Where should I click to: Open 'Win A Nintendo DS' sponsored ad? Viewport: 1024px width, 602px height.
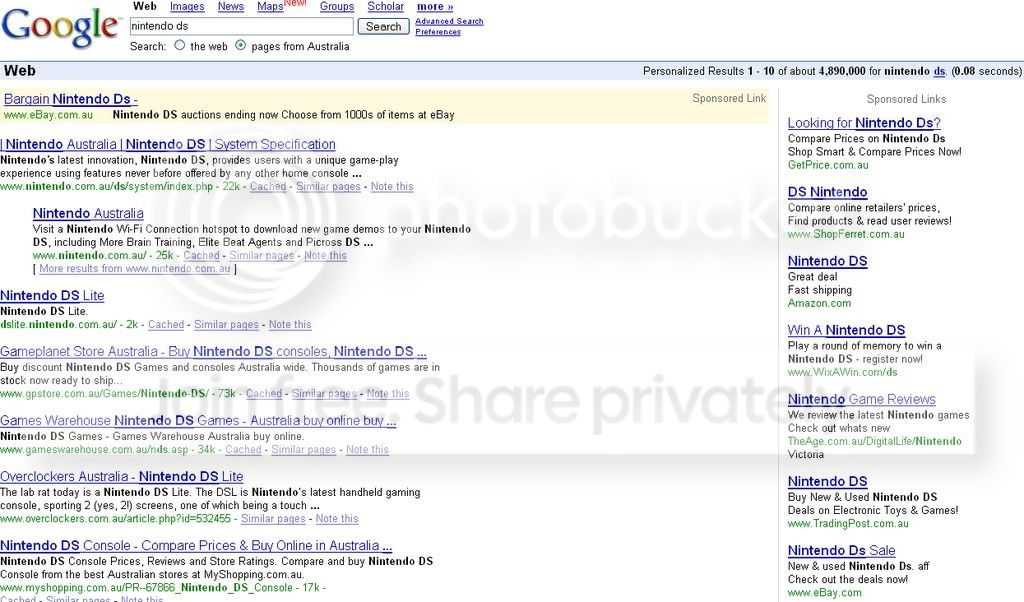click(x=846, y=331)
